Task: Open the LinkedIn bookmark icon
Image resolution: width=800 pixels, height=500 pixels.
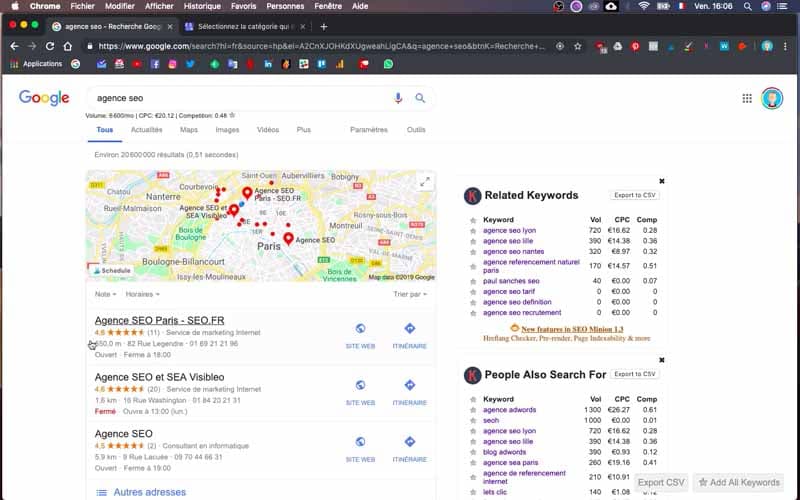Action: (268, 64)
